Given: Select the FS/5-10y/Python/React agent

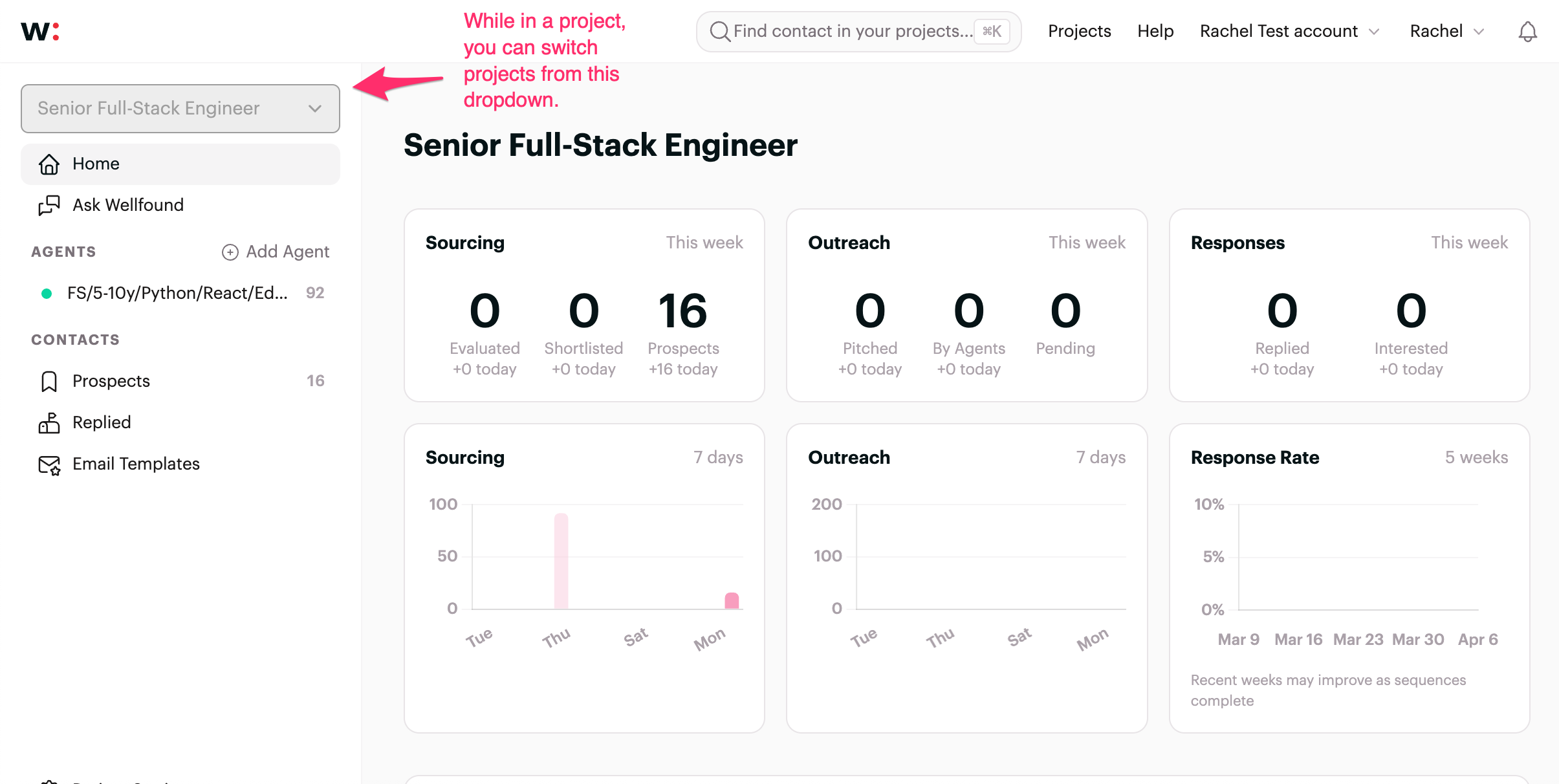Looking at the screenshot, I should point(177,294).
